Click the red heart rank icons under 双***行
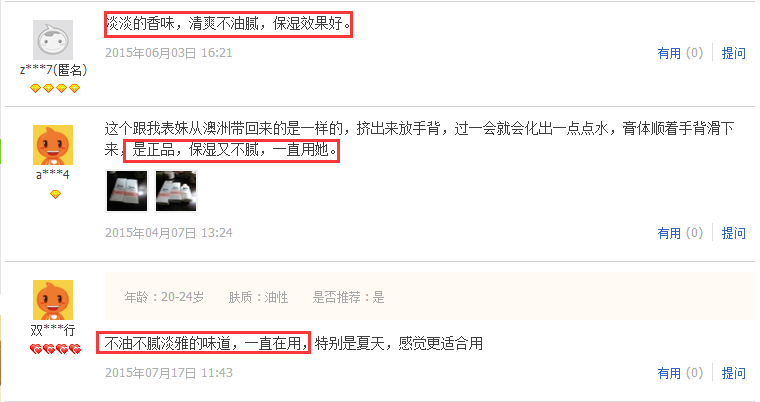 (55, 349)
